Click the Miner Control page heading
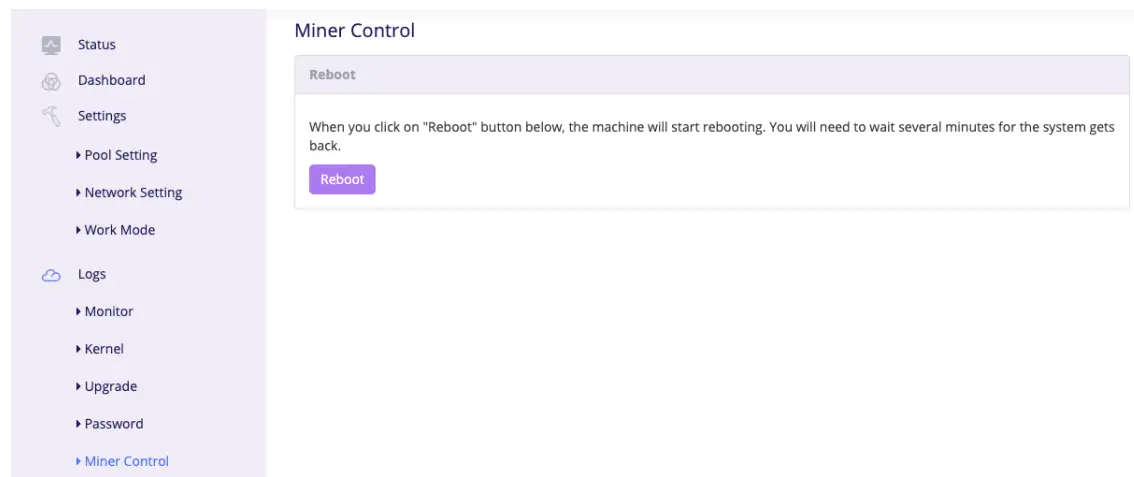Viewport: 1134px width, 477px height. tap(354, 30)
